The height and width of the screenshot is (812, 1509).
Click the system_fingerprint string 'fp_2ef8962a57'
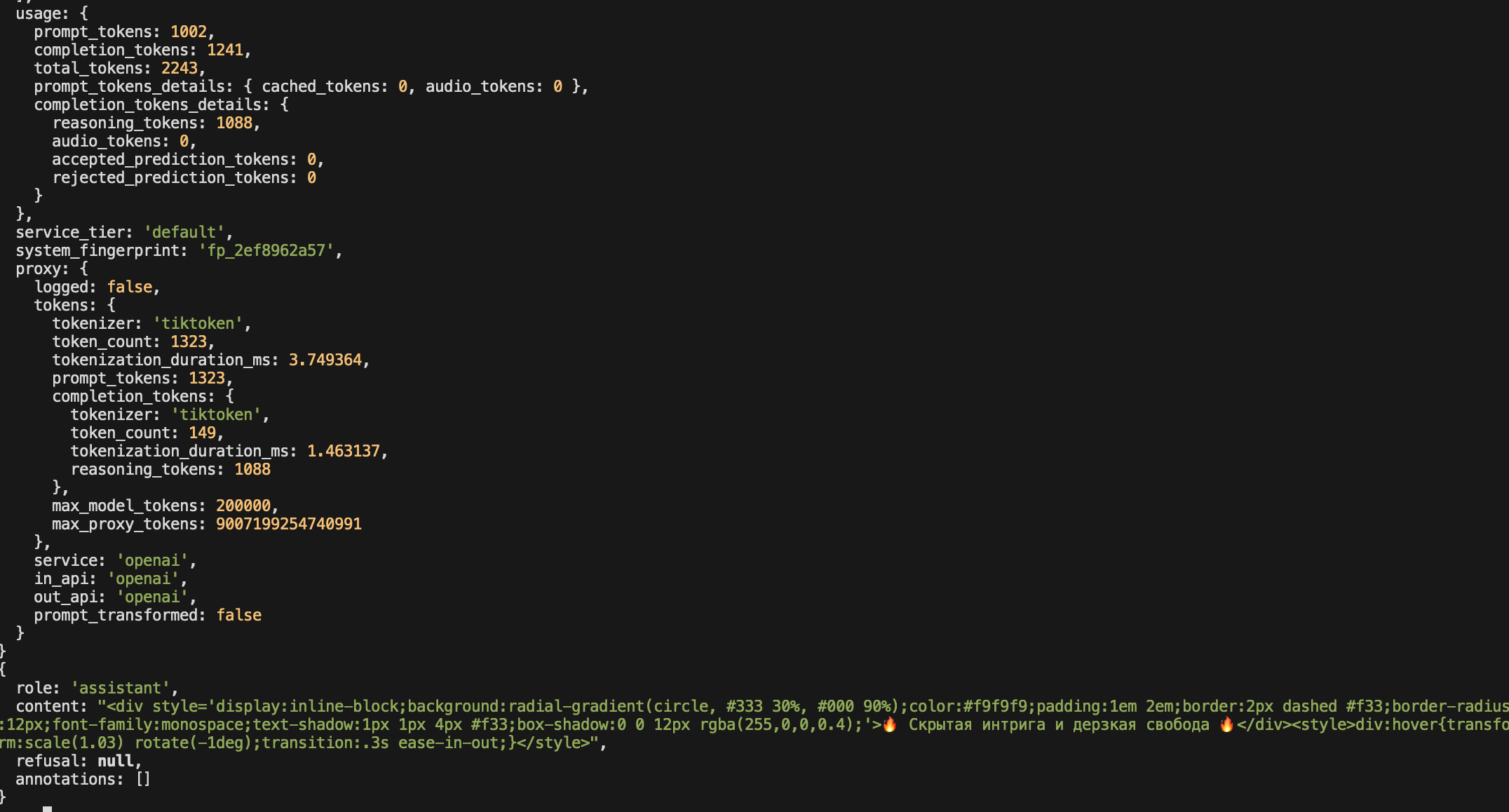point(266,250)
